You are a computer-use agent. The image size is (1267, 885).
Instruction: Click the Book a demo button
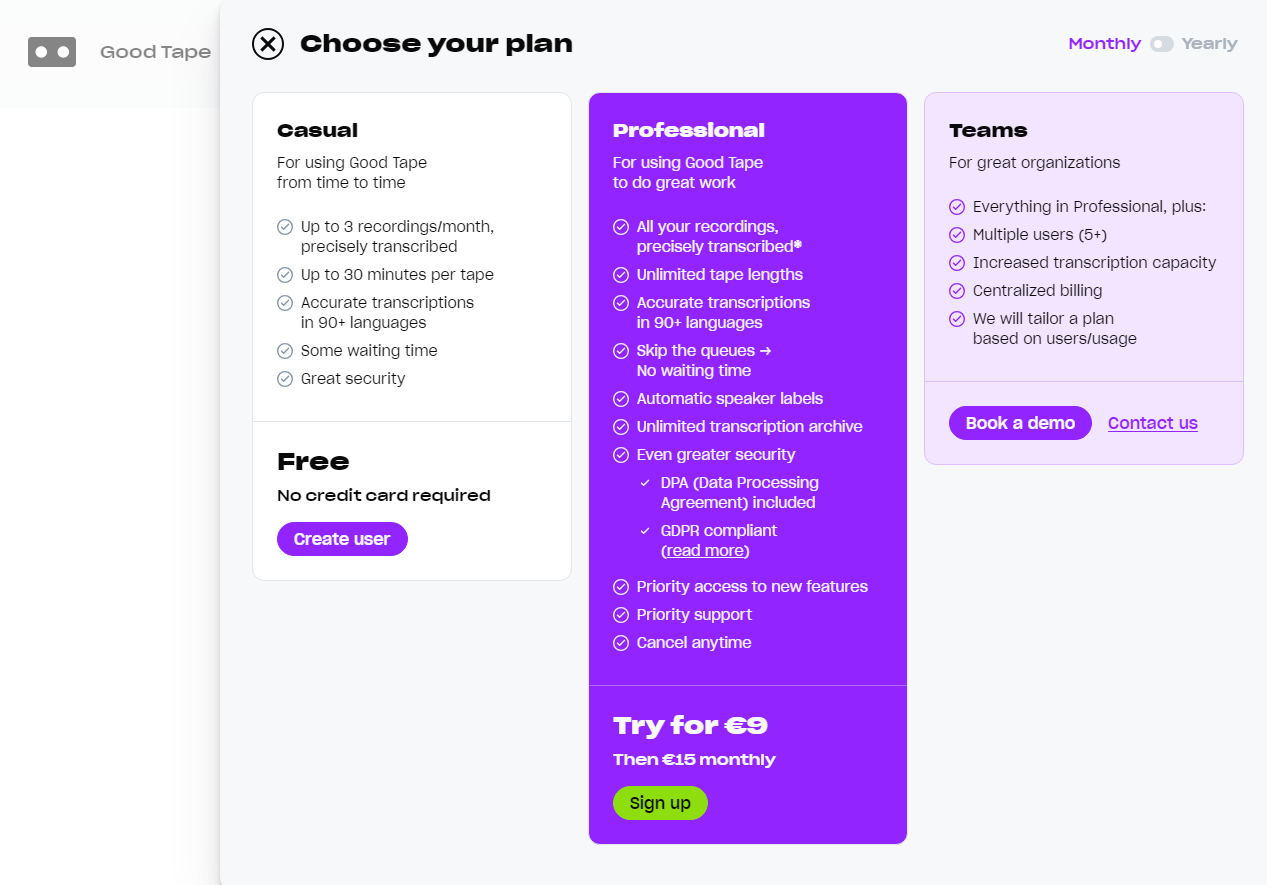tap(1020, 423)
